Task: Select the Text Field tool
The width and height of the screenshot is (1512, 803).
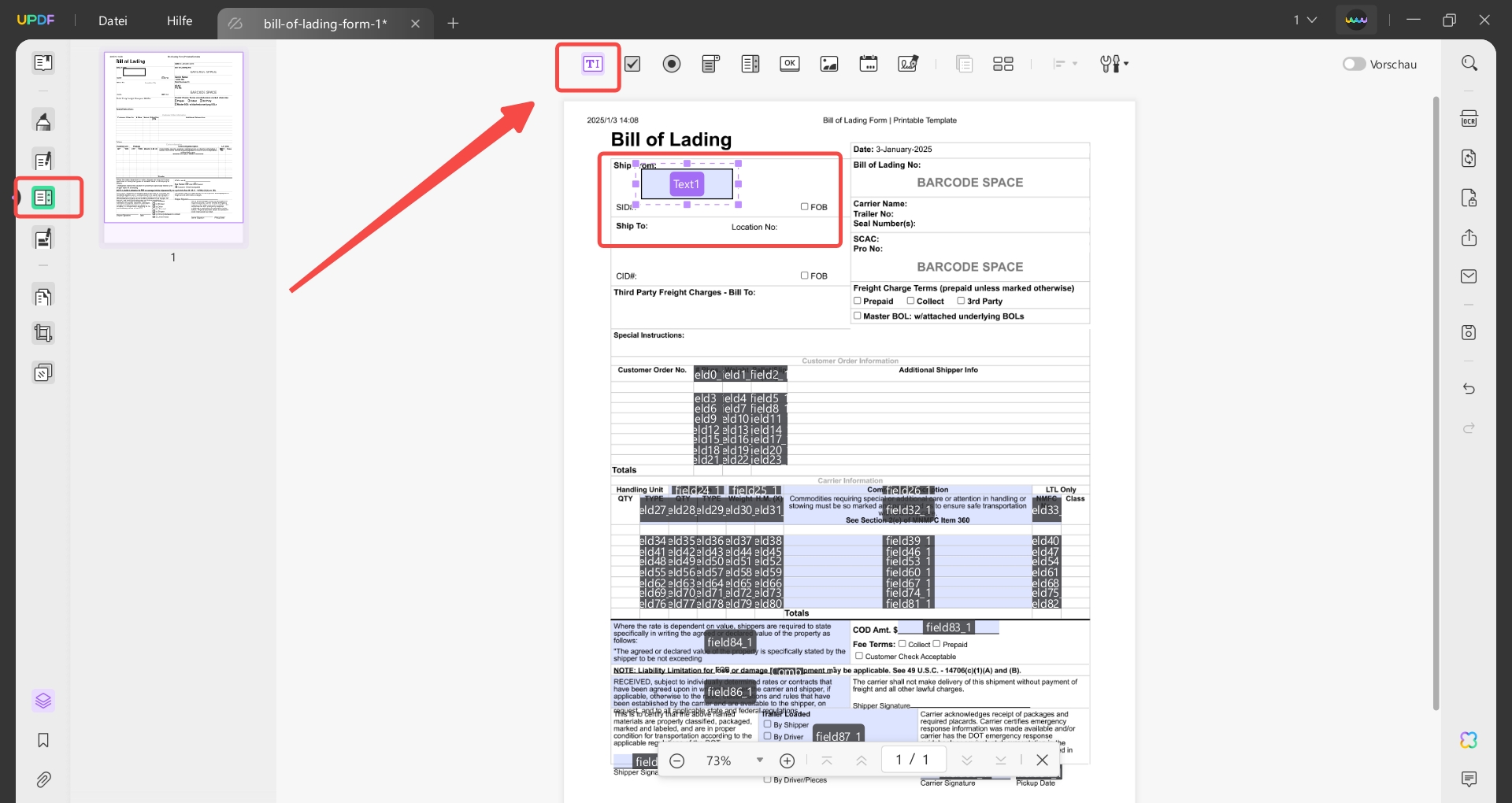Action: [592, 64]
